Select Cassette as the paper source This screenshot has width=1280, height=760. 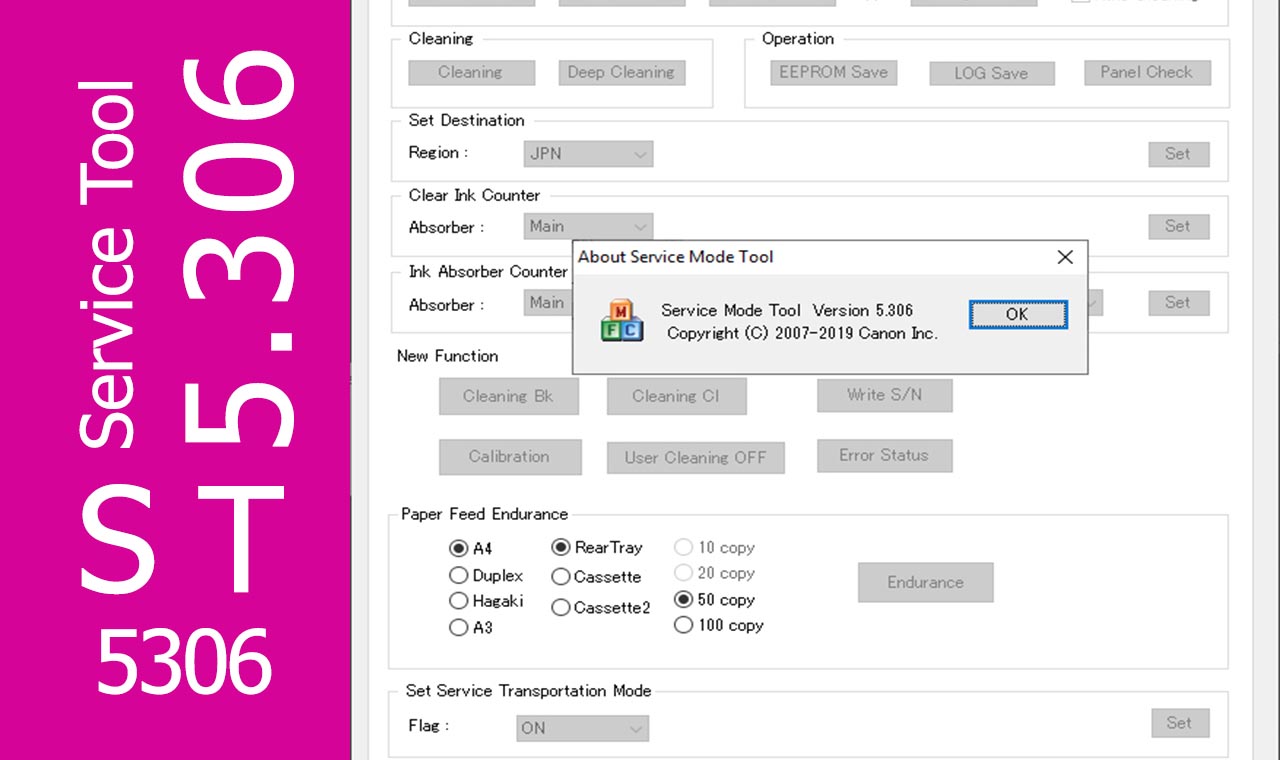[561, 577]
